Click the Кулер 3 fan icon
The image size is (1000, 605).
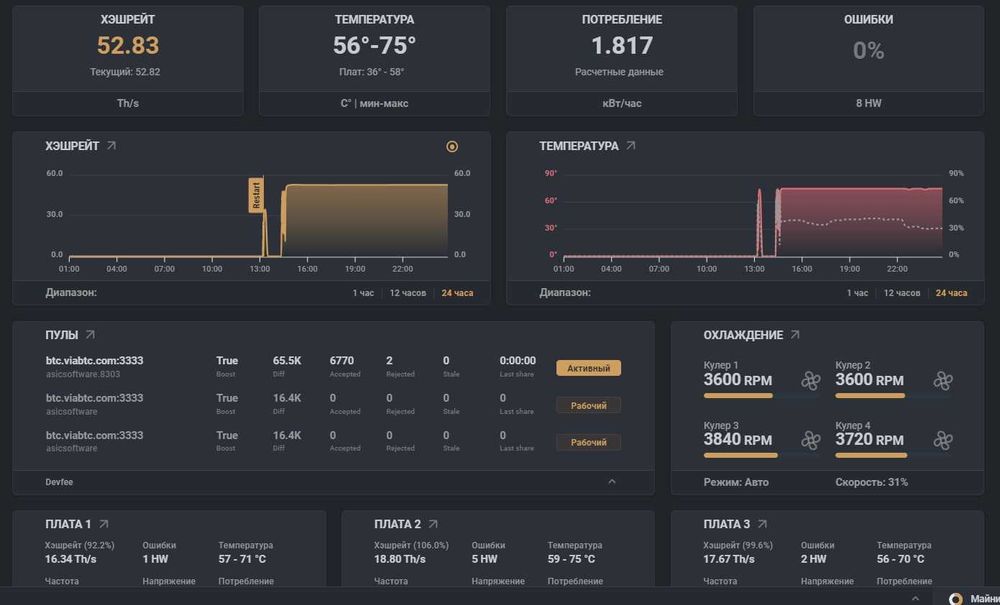click(811, 440)
